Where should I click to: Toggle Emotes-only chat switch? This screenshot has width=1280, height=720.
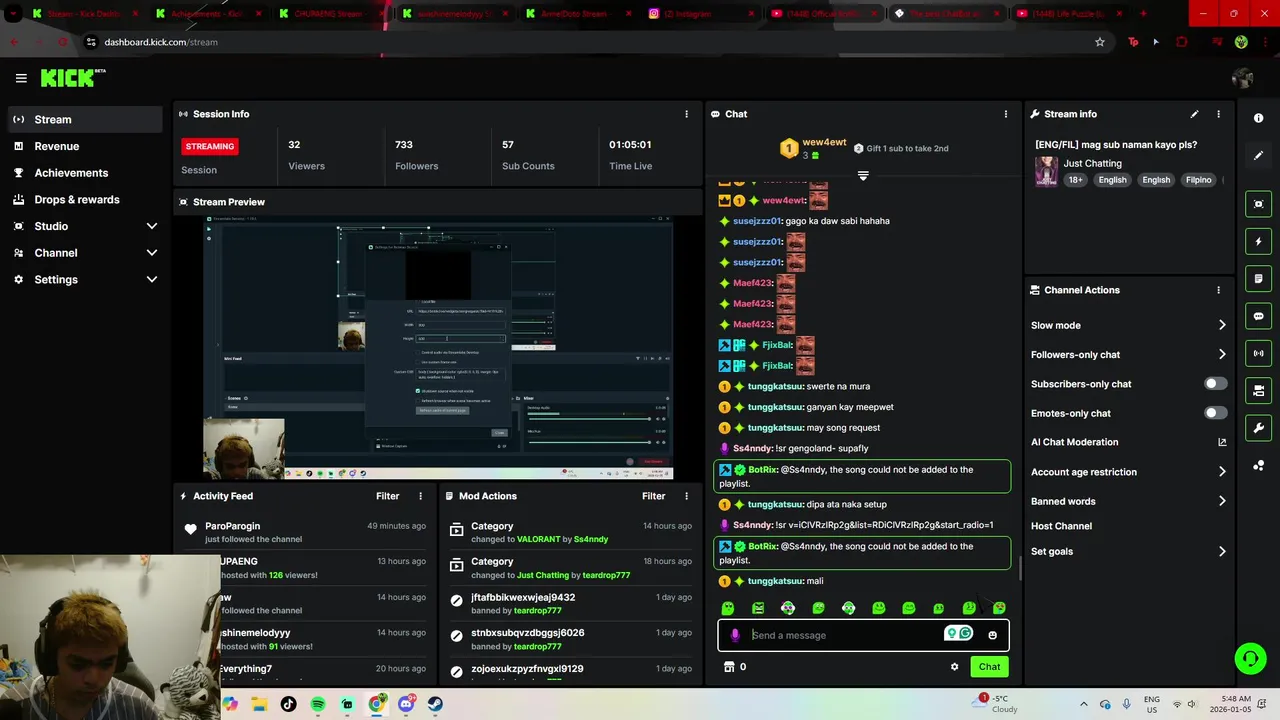(1215, 413)
